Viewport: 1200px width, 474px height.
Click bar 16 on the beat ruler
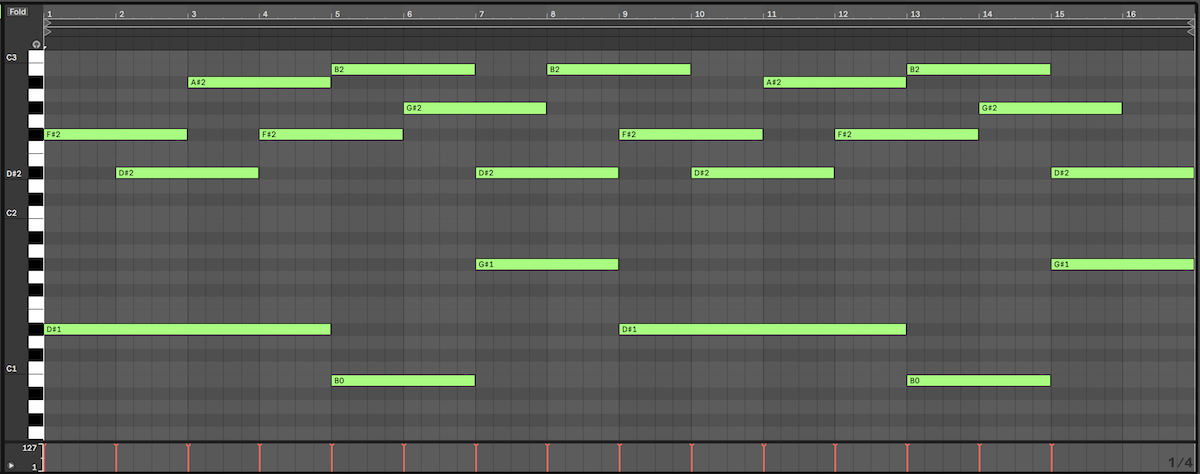point(1130,13)
